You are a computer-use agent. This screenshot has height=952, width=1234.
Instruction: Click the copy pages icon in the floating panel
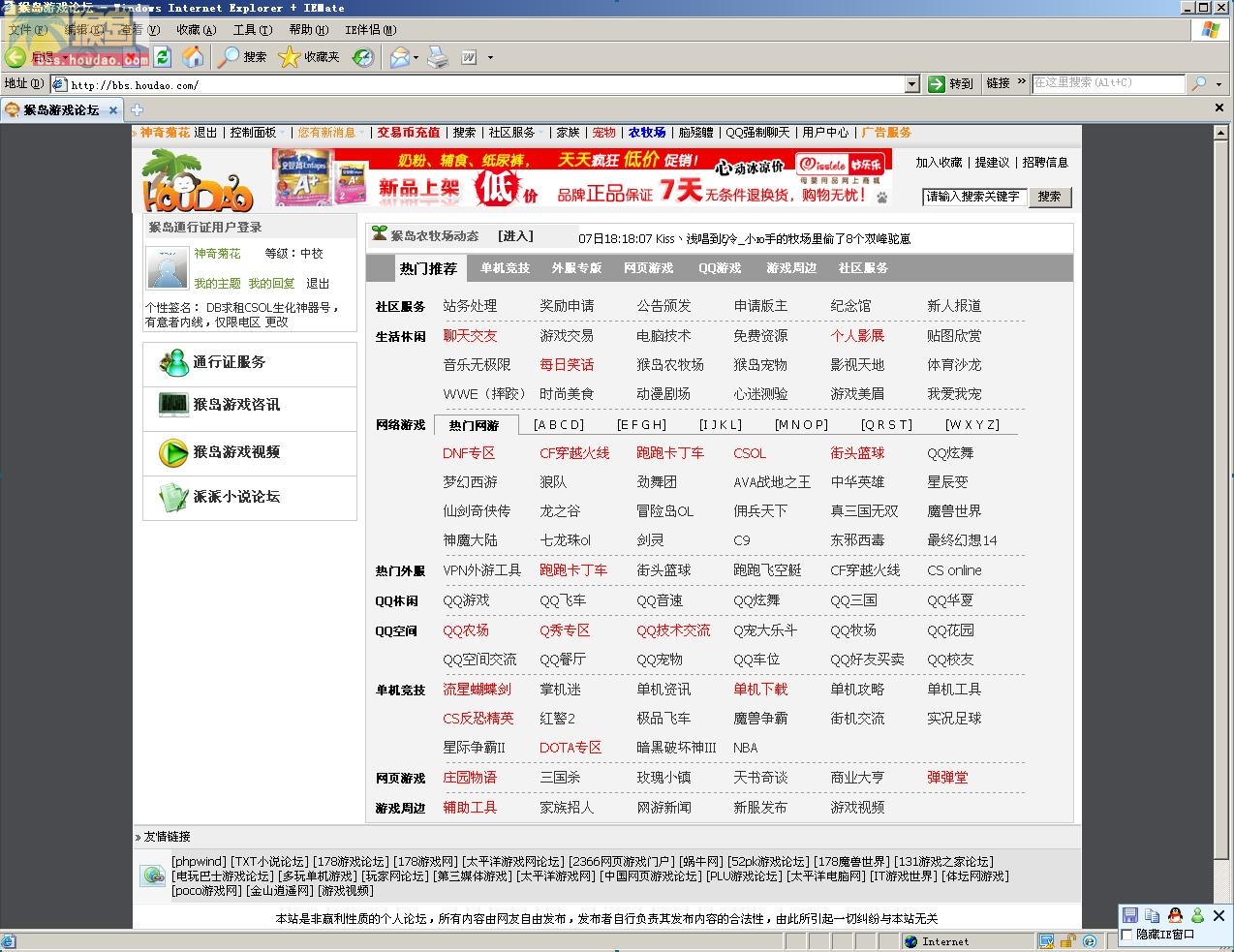point(1152,915)
